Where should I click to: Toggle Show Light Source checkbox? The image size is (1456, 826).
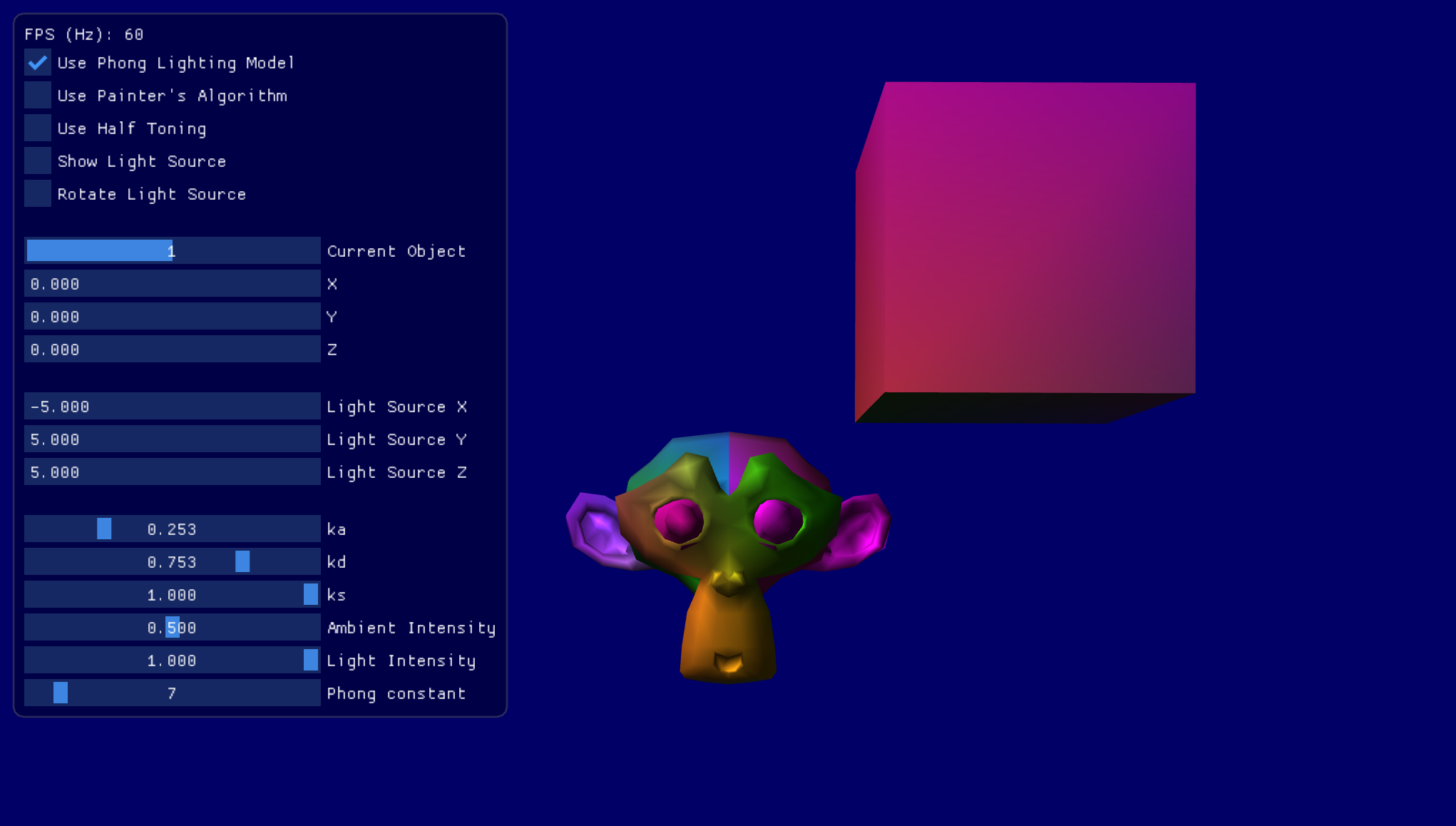coord(38,161)
